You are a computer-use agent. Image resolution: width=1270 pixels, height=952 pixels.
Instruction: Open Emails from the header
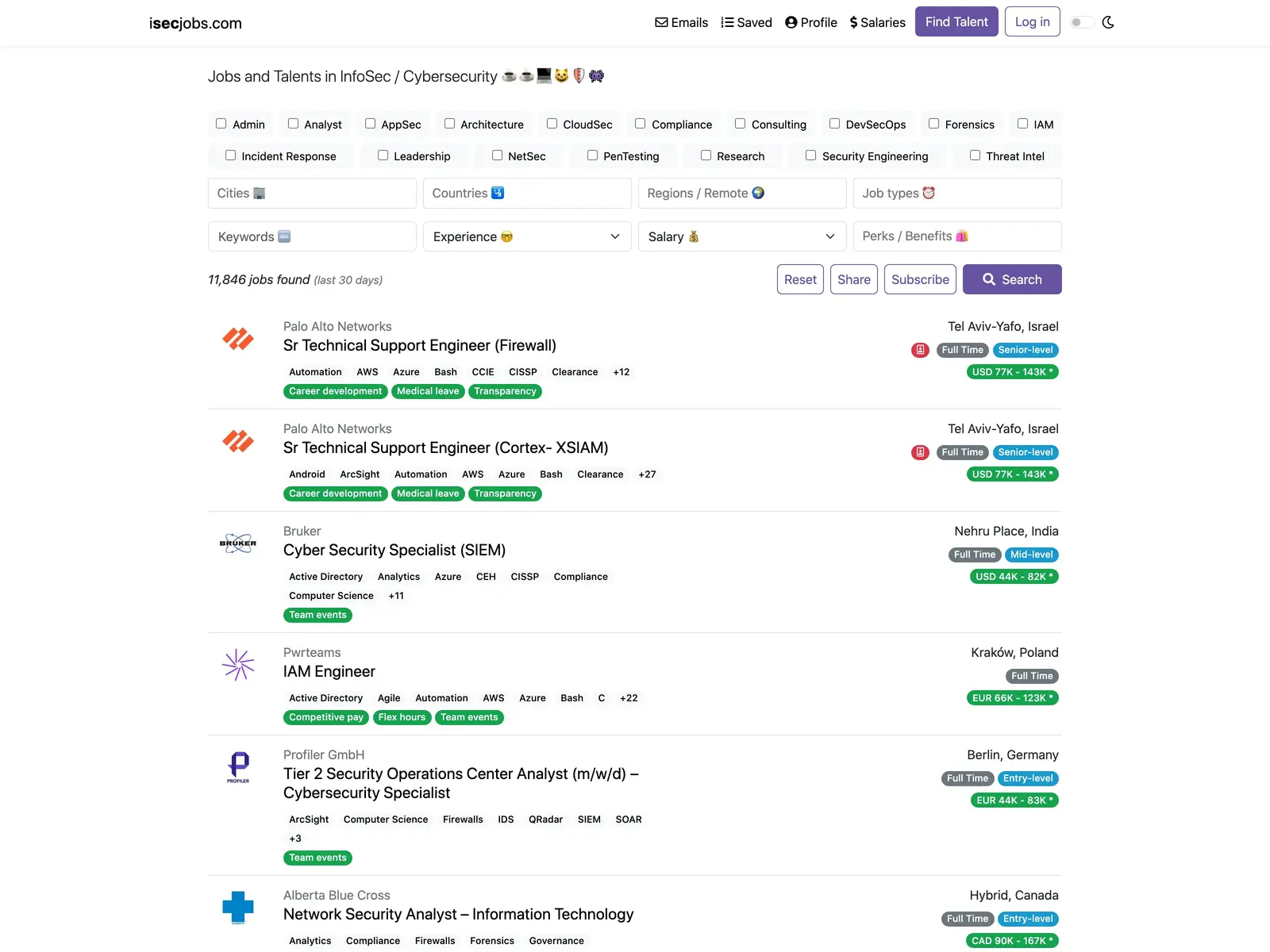[681, 22]
